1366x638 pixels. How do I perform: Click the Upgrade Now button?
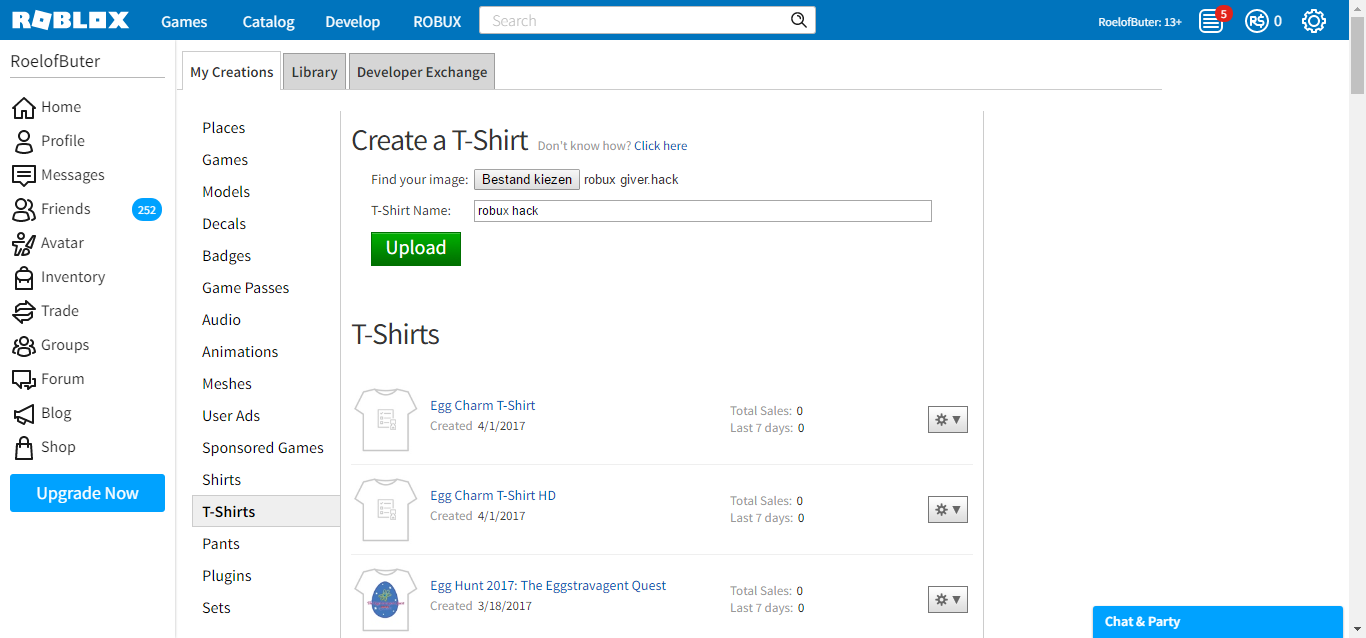[x=87, y=493]
